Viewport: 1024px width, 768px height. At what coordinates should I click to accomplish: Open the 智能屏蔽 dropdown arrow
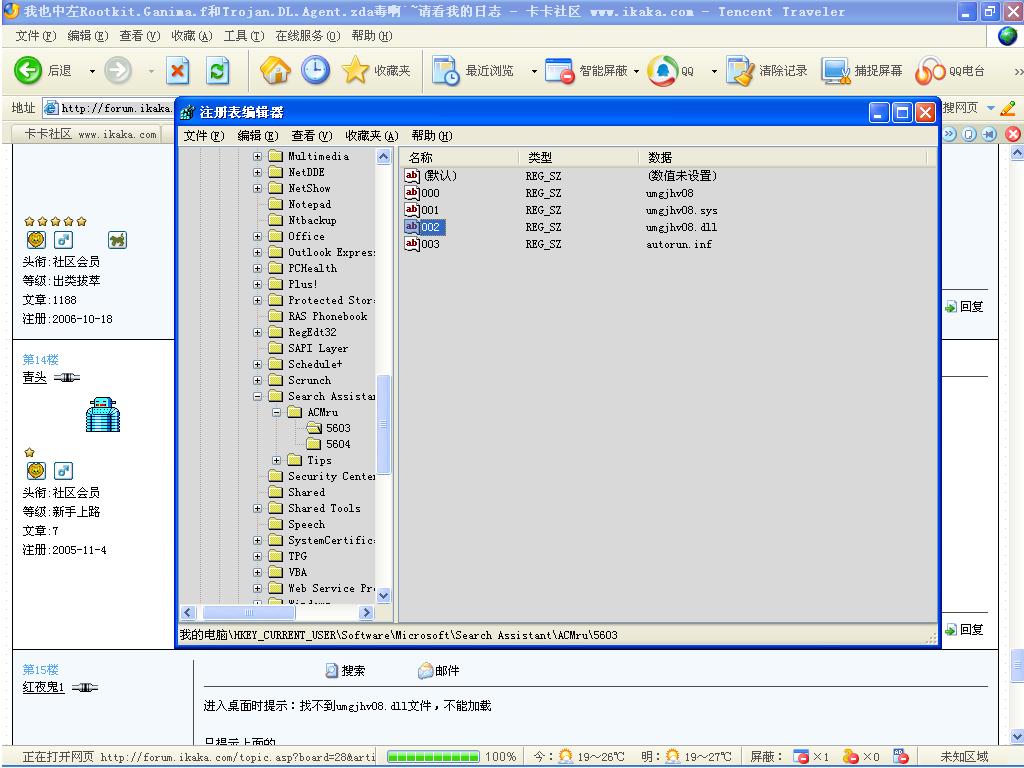pyautogui.click(x=636, y=71)
